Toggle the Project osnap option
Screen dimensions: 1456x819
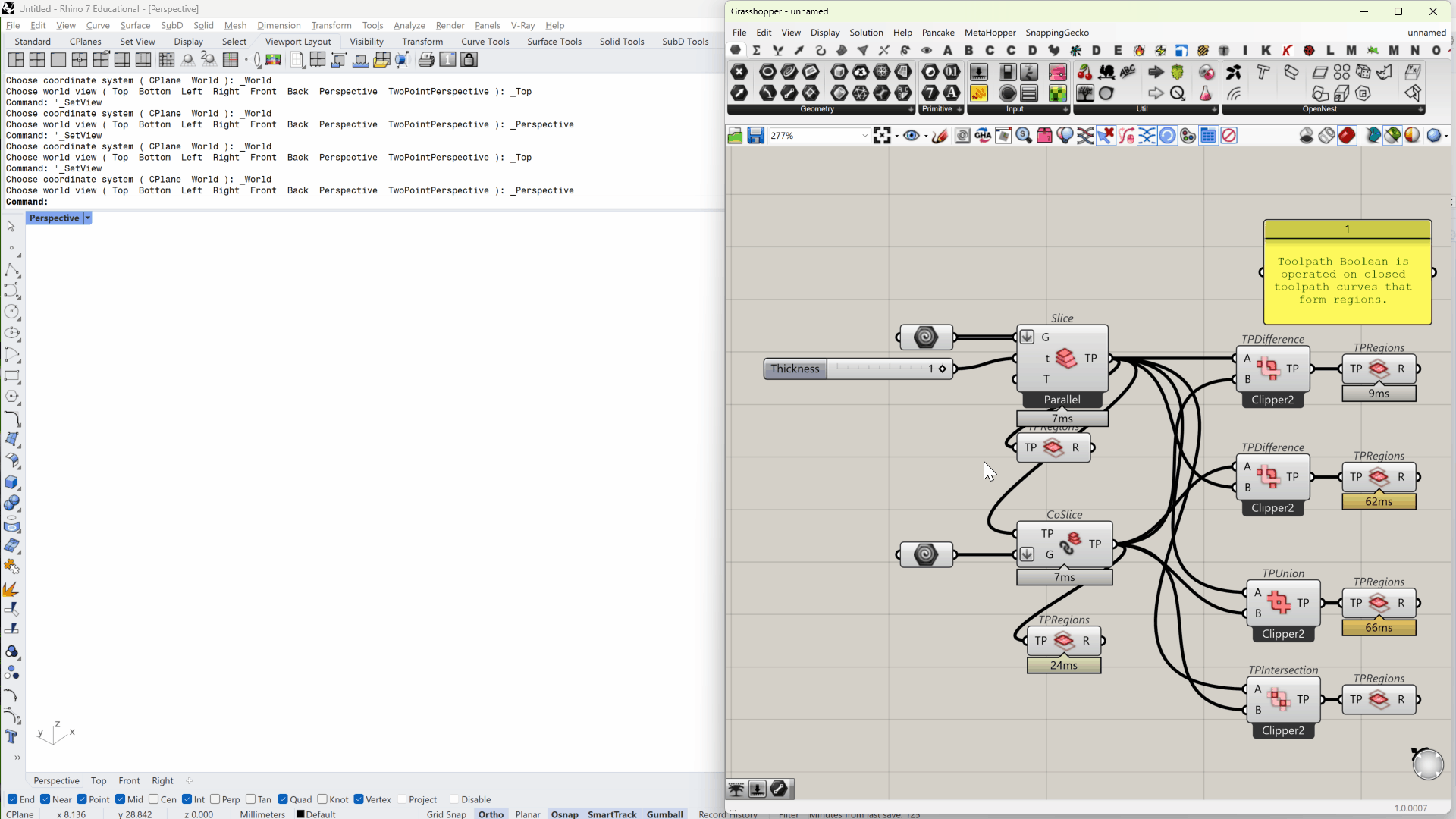tap(402, 799)
